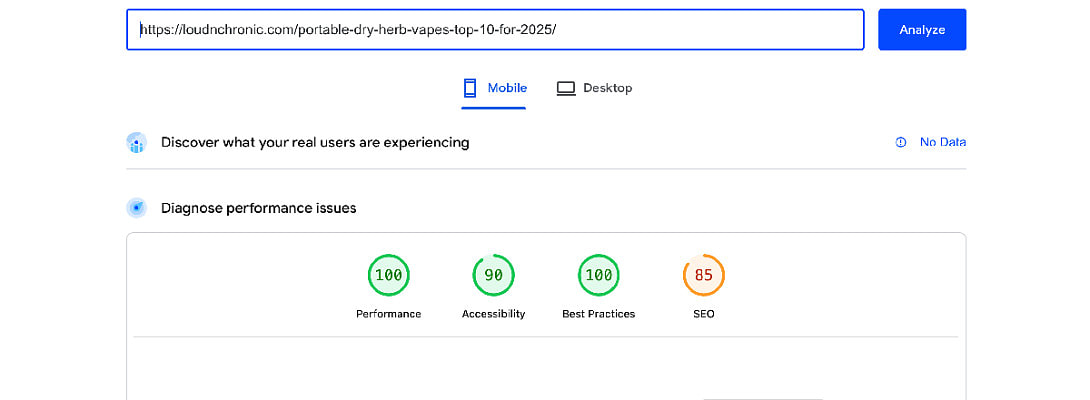Select 'Discover what your real users are experiencing' heading
The image size is (1090, 400).
pyautogui.click(x=315, y=142)
